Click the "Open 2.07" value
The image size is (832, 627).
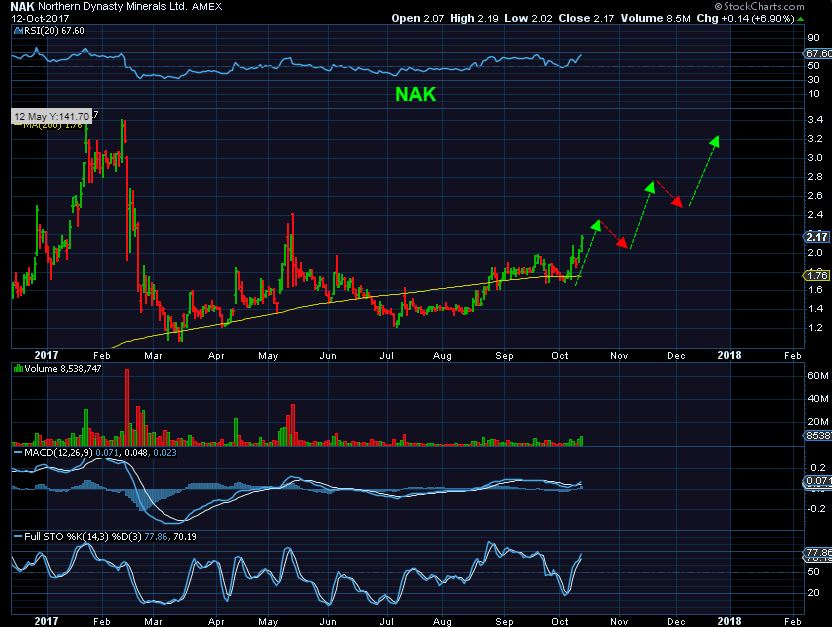tap(418, 18)
